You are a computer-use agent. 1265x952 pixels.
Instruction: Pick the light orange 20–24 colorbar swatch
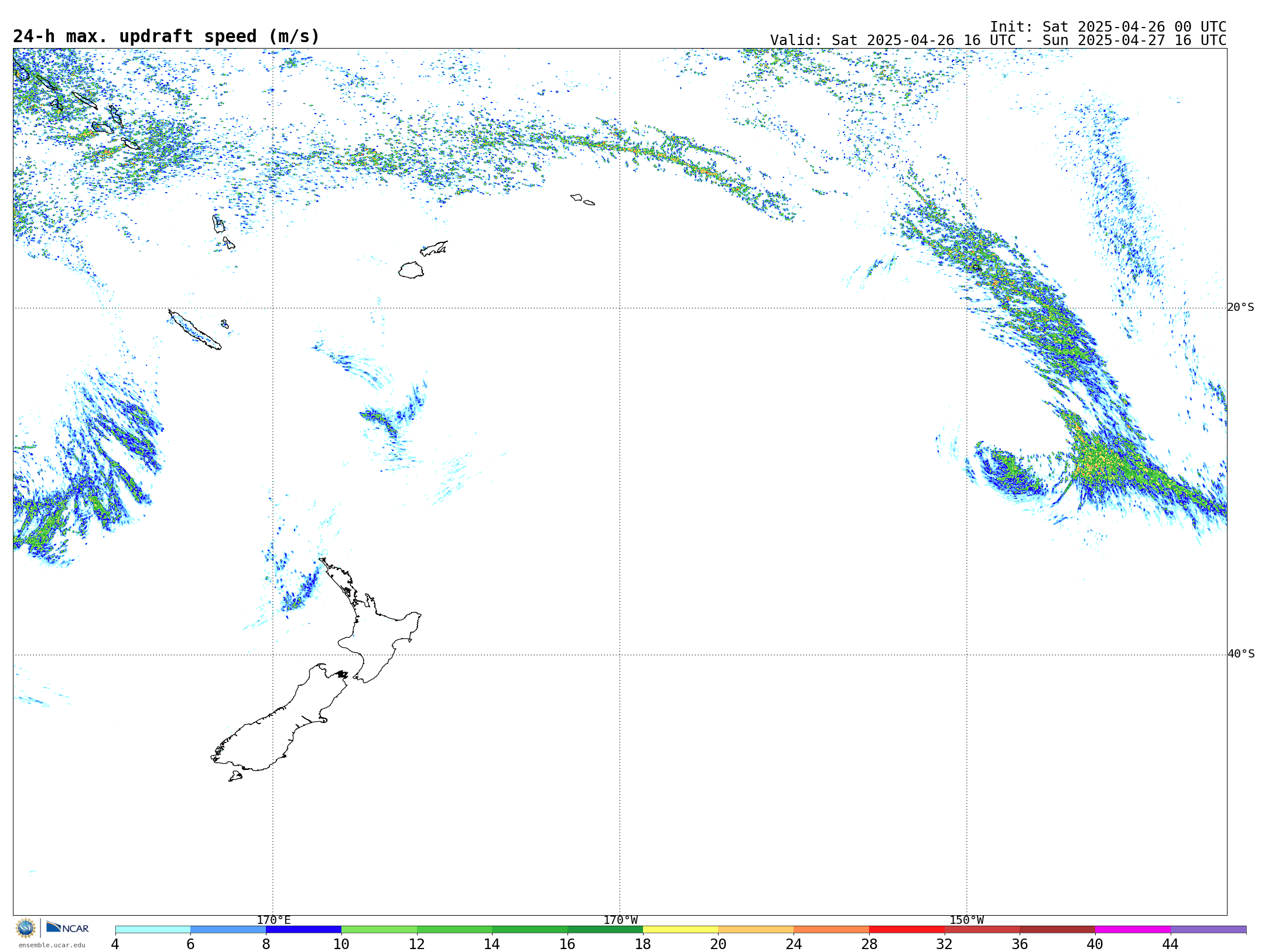click(x=756, y=929)
